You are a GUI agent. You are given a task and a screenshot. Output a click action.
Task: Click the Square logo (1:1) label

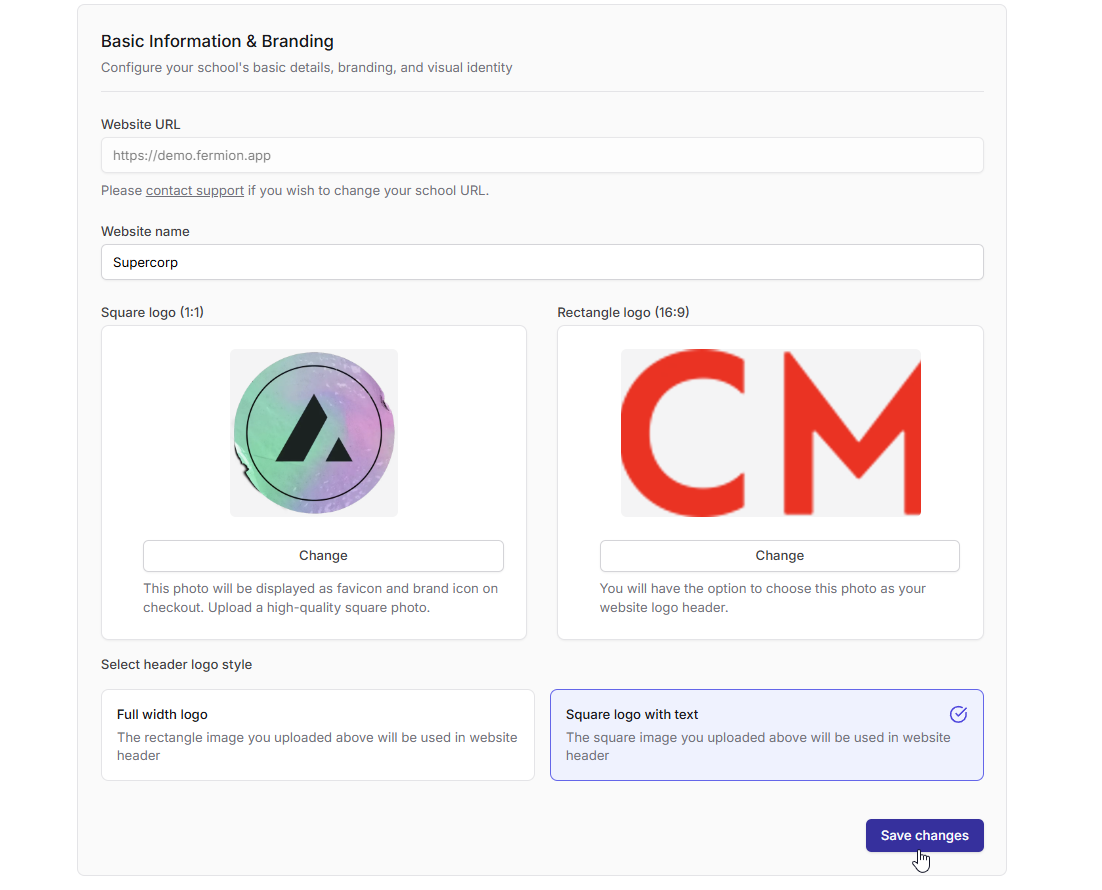click(x=152, y=312)
